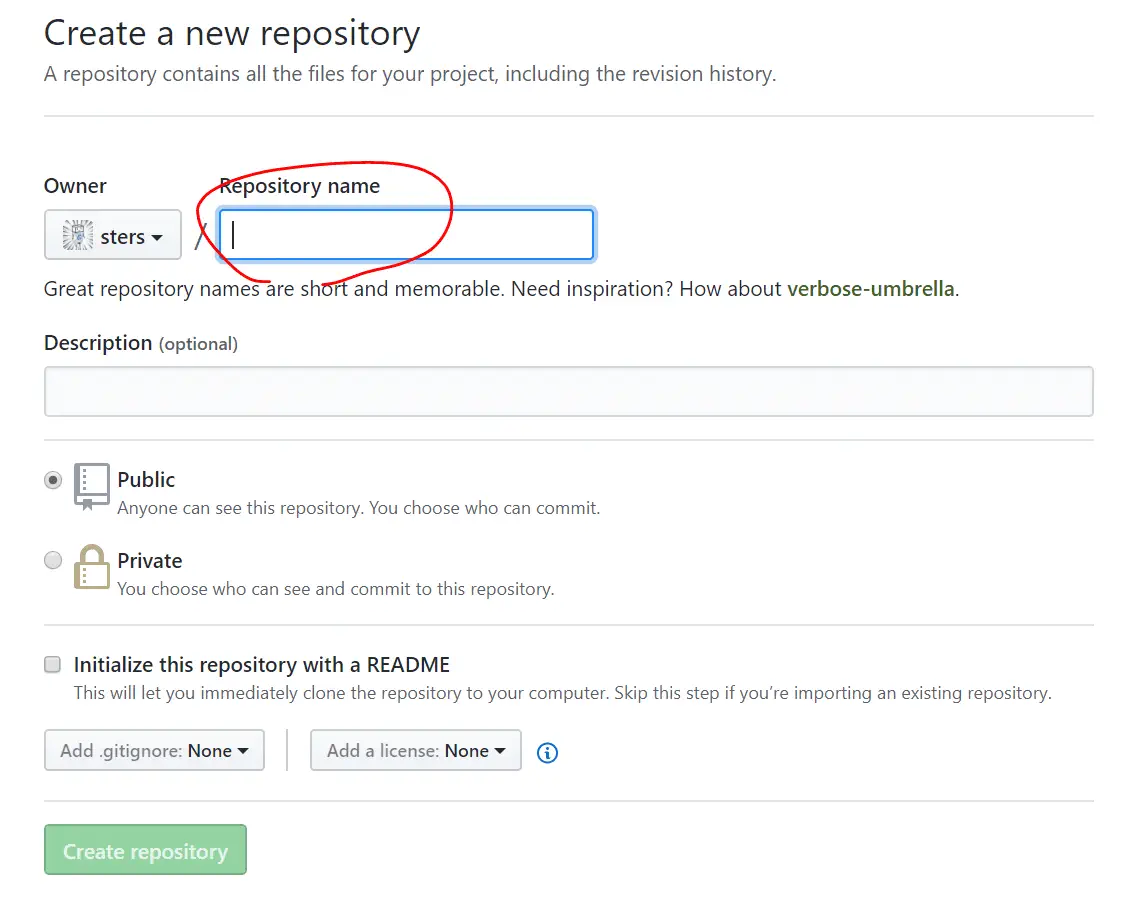Click the license info icon

pos(547,752)
